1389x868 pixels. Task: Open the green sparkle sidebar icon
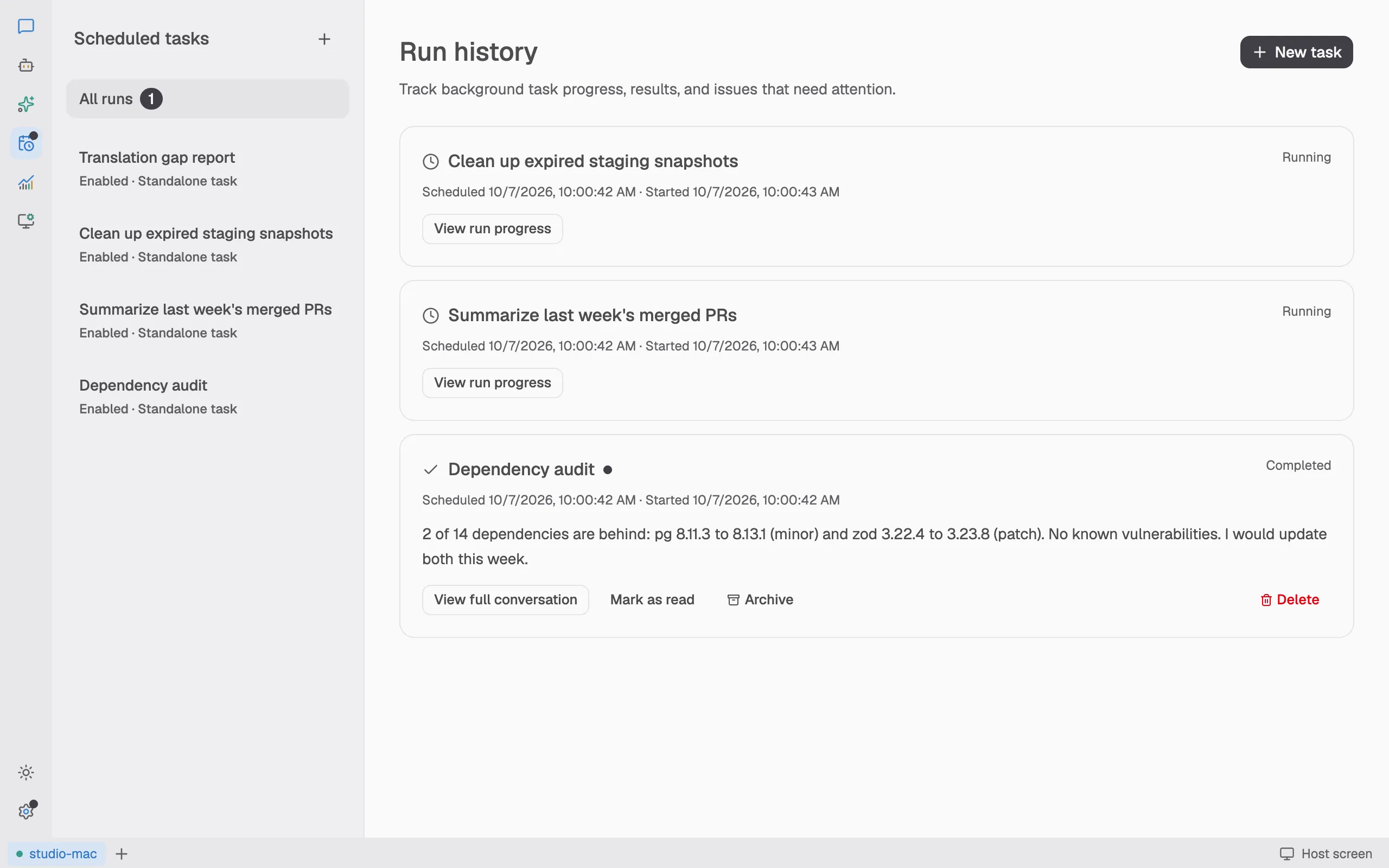[x=26, y=105]
